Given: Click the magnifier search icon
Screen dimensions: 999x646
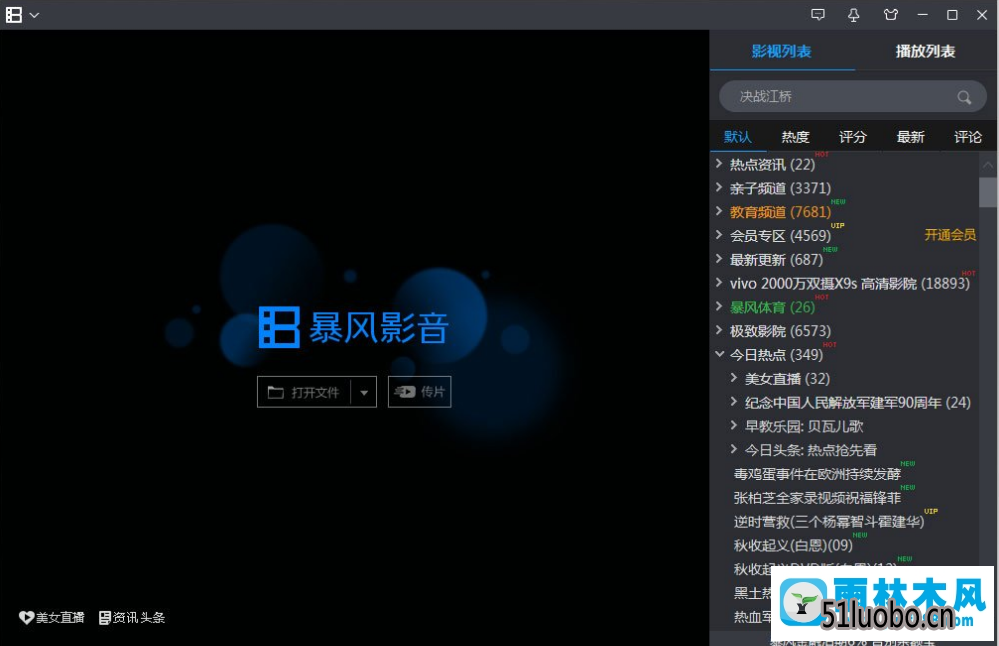Looking at the screenshot, I should coord(964,97).
